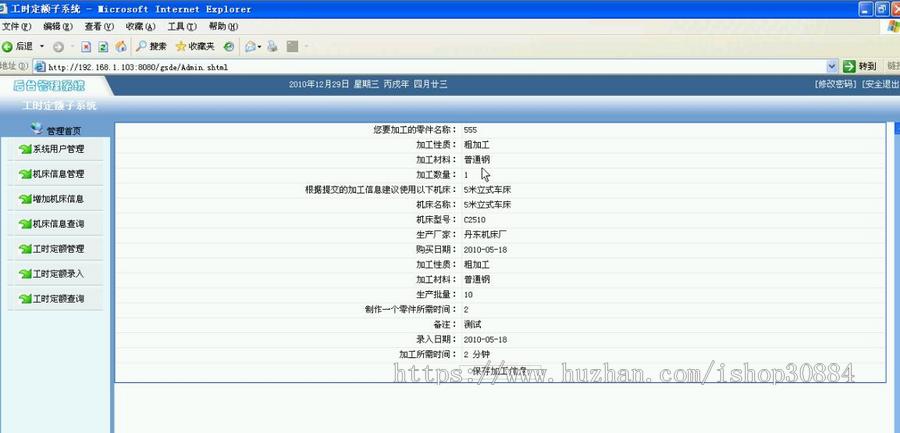Click the Forward arrow icon
Image resolution: width=900 pixels, height=433 pixels.
58,47
